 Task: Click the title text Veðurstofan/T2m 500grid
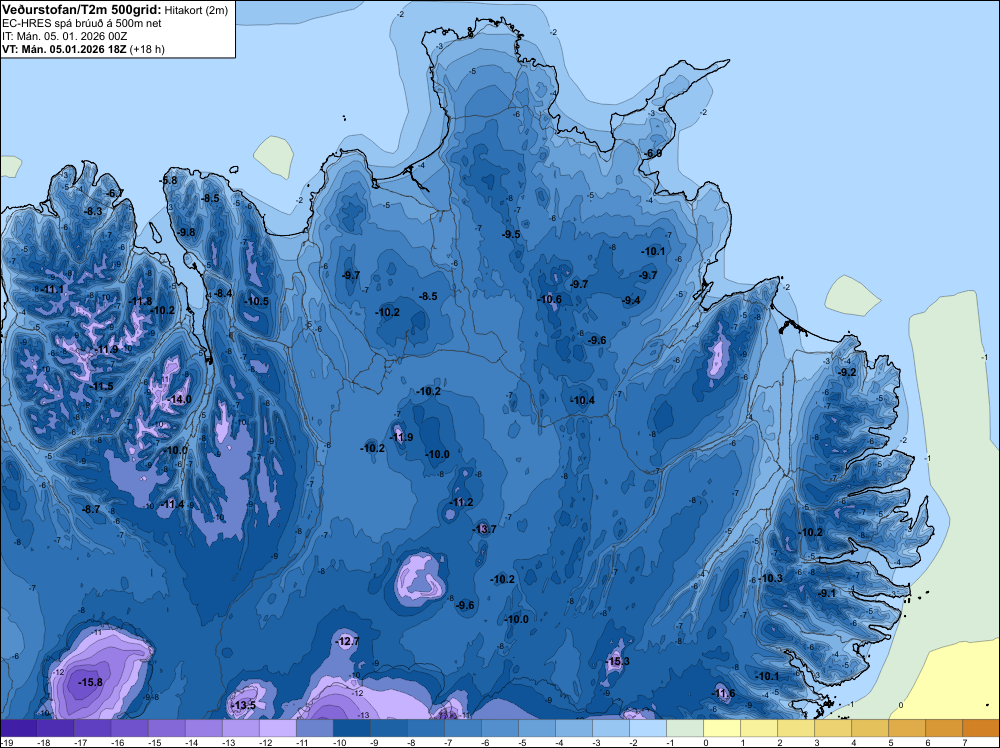pos(82,10)
